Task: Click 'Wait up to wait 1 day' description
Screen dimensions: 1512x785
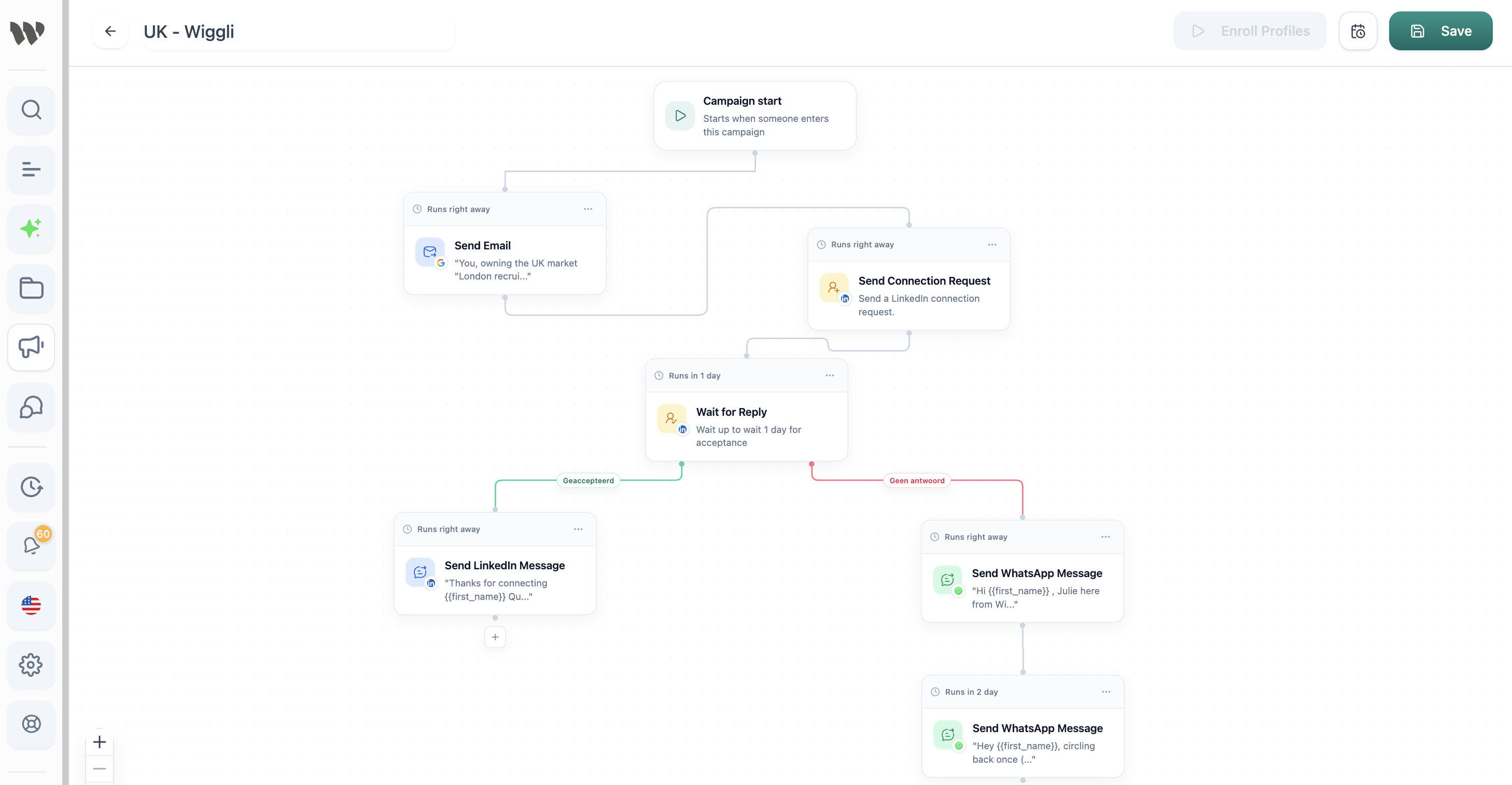Action: 748,436
